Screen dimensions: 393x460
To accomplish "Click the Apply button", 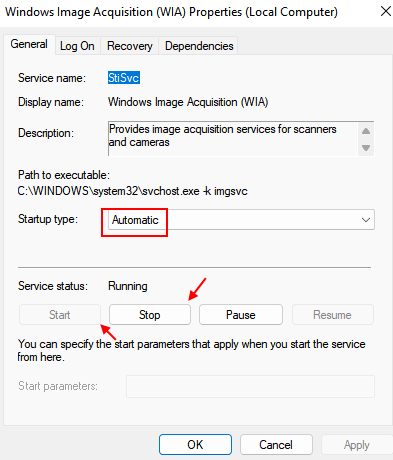I will (357, 445).
